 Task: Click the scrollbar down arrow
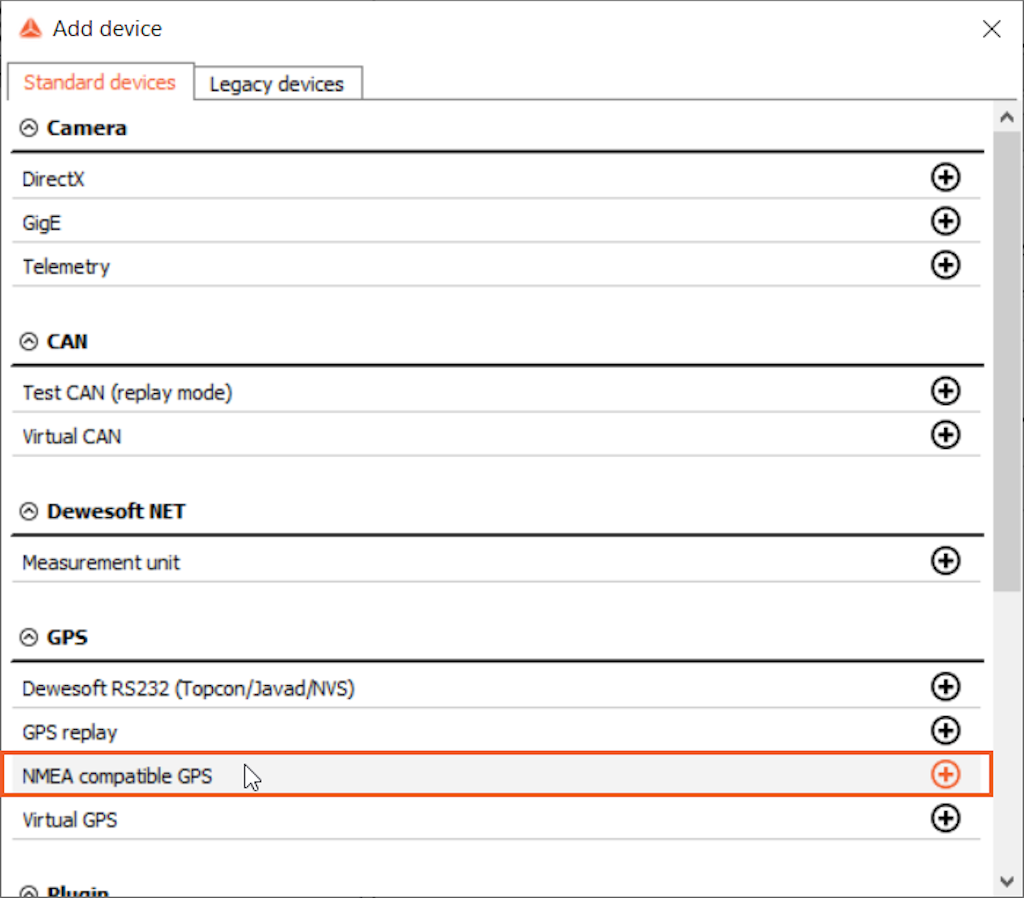tap(1007, 881)
